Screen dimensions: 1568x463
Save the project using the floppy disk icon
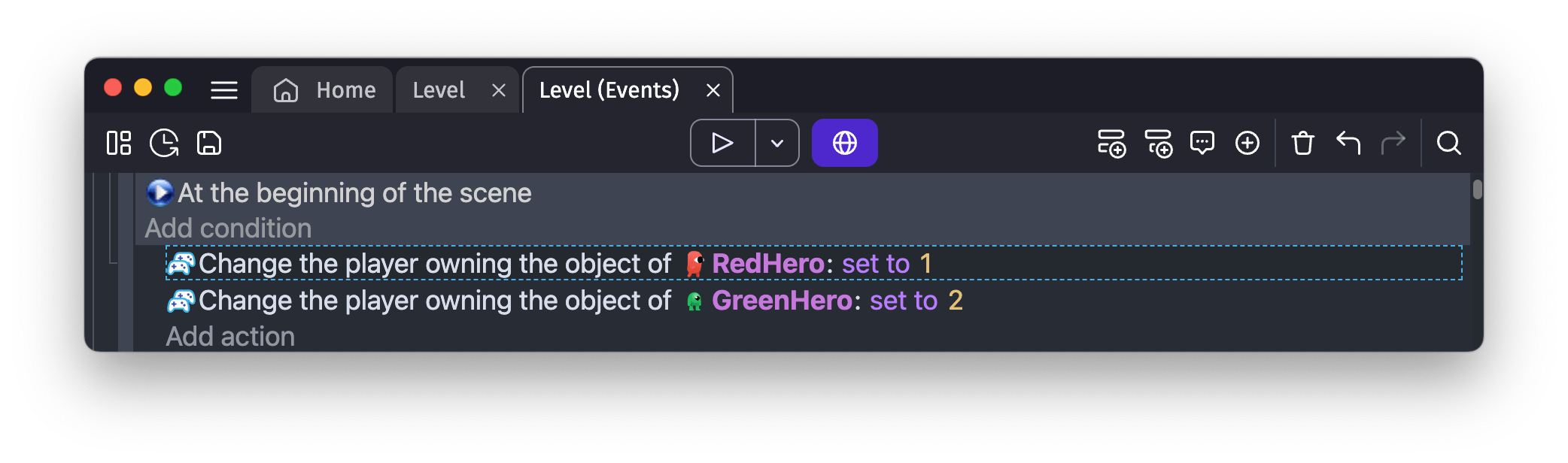[x=208, y=143]
